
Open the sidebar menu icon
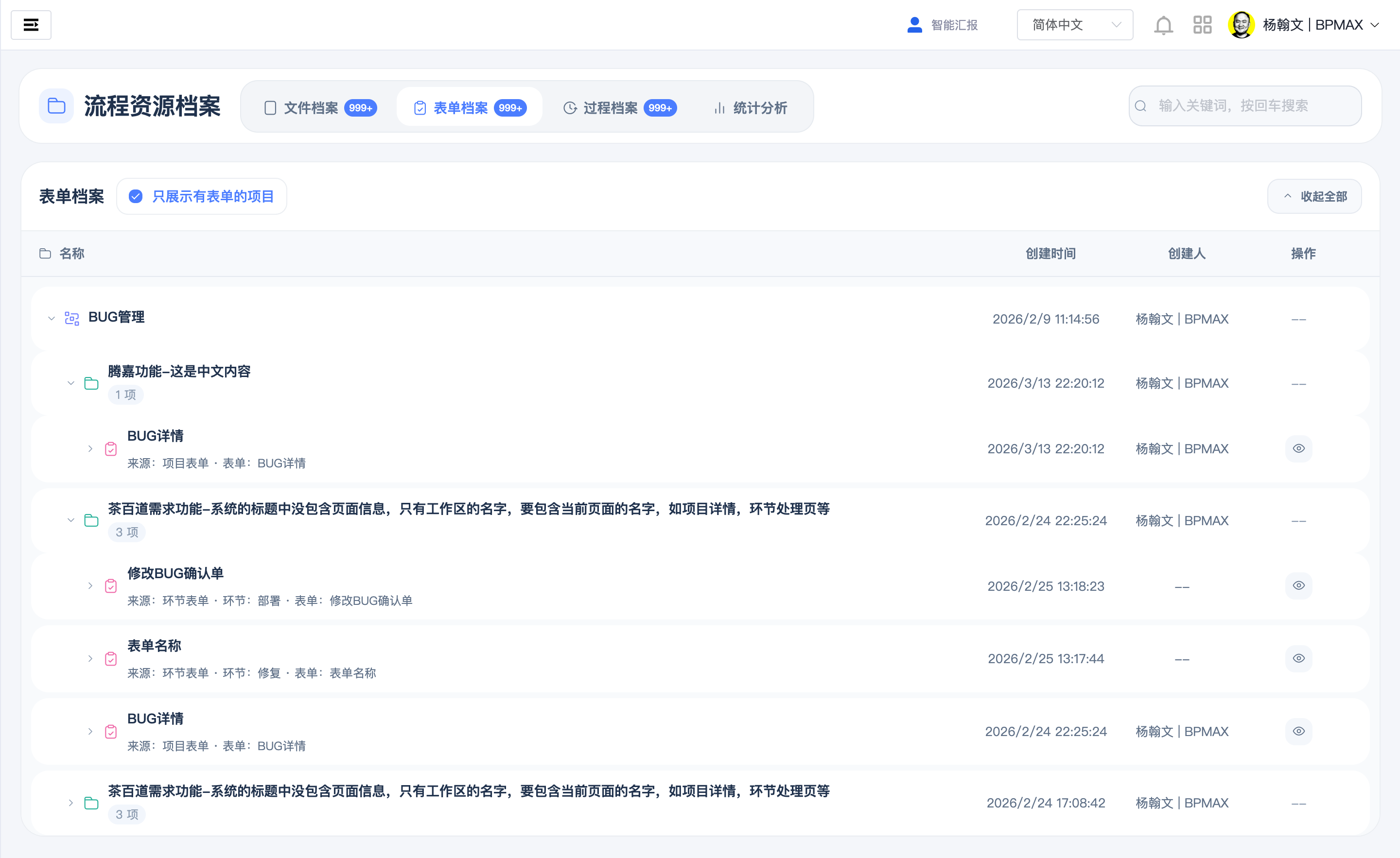(x=31, y=24)
